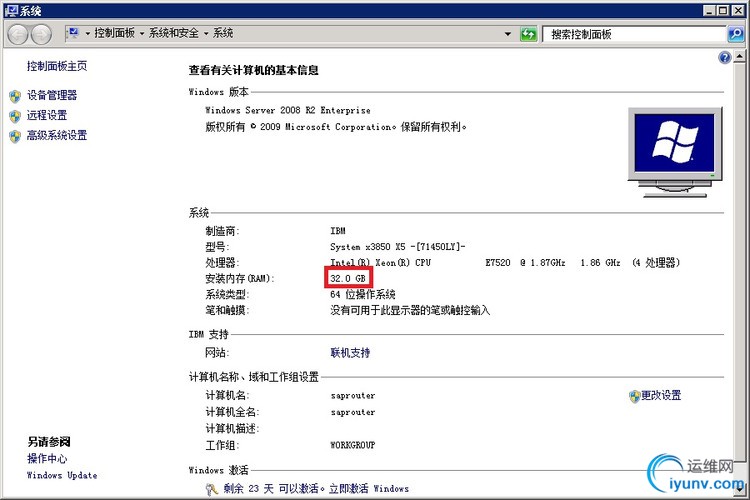Select 系统和安全 breadcrumb segment
Viewport: 750px width, 500px height.
(x=174, y=33)
